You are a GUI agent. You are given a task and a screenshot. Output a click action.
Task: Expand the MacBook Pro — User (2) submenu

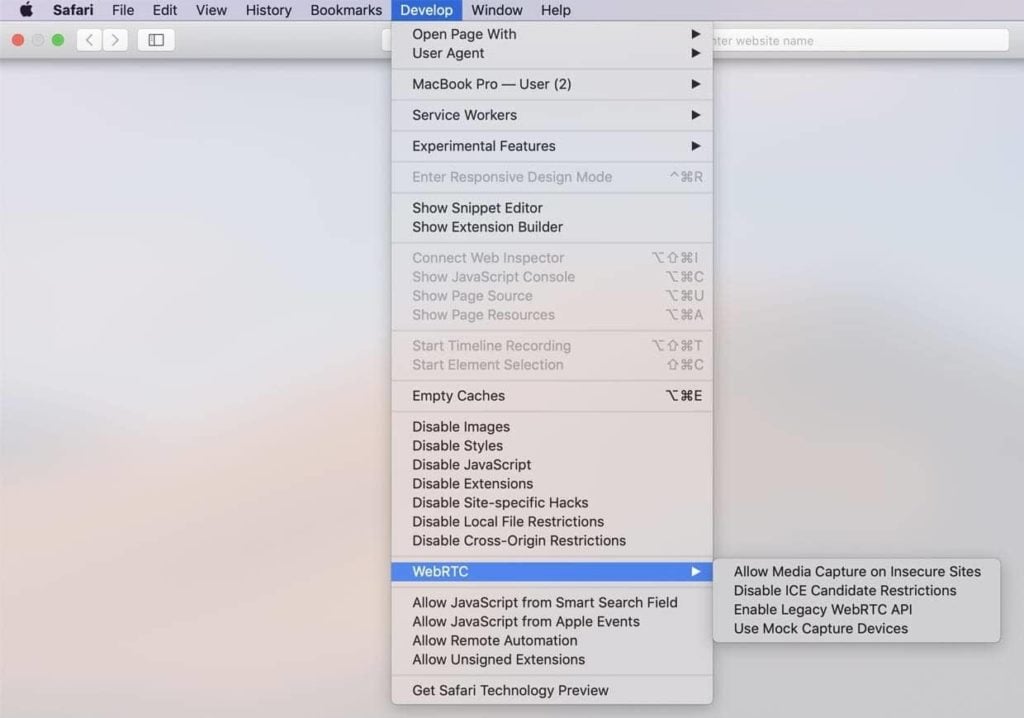(552, 84)
